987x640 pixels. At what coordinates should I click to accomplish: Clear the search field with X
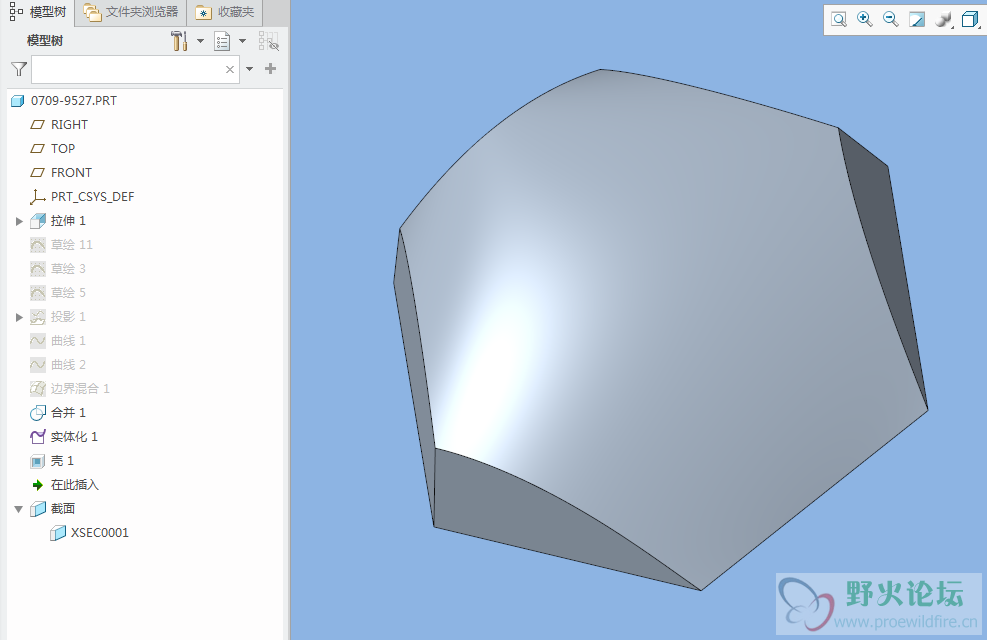[x=230, y=69]
